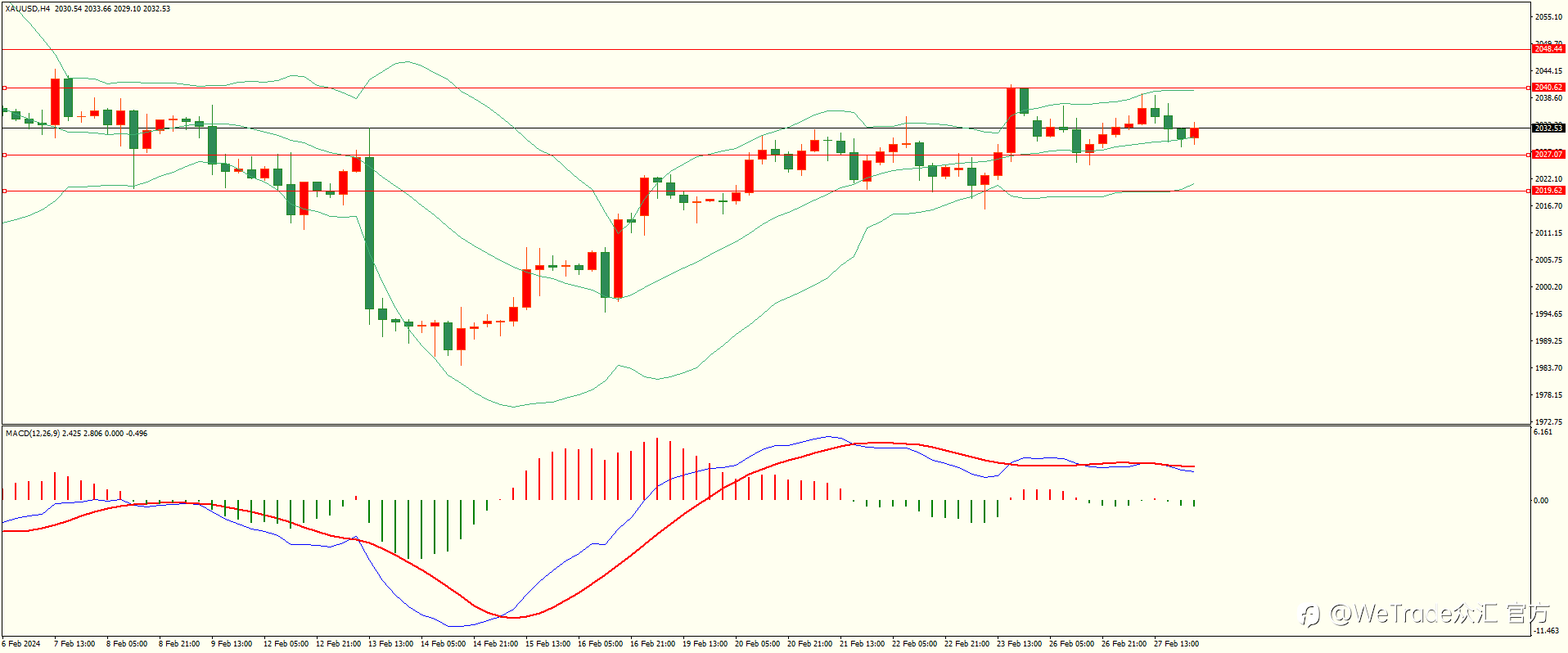Click the 8 Feb 21:00 time label
Screen dimensions: 1568x653
pyautogui.click(x=179, y=644)
